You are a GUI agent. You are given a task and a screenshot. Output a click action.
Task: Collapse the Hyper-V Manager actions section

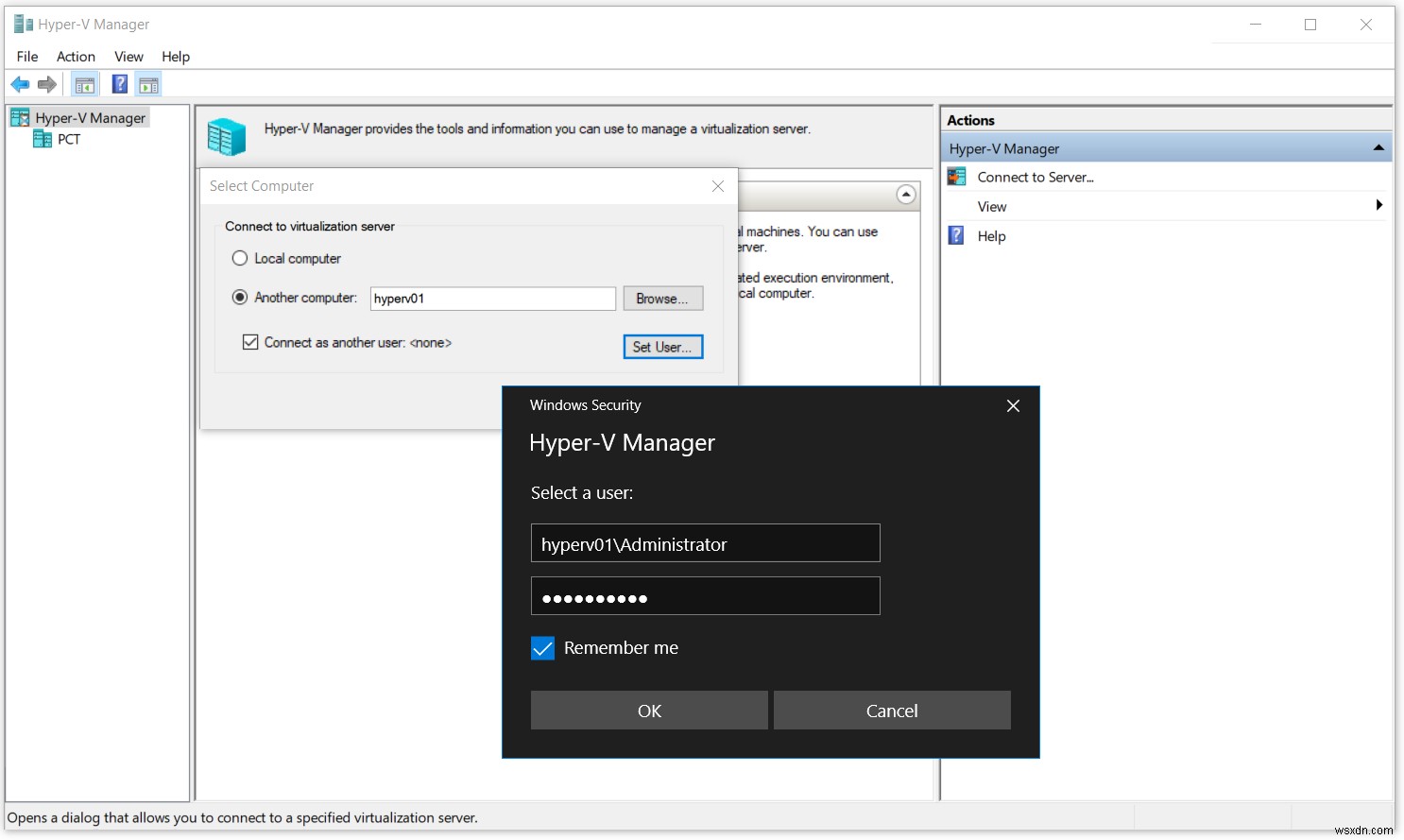point(1378,147)
